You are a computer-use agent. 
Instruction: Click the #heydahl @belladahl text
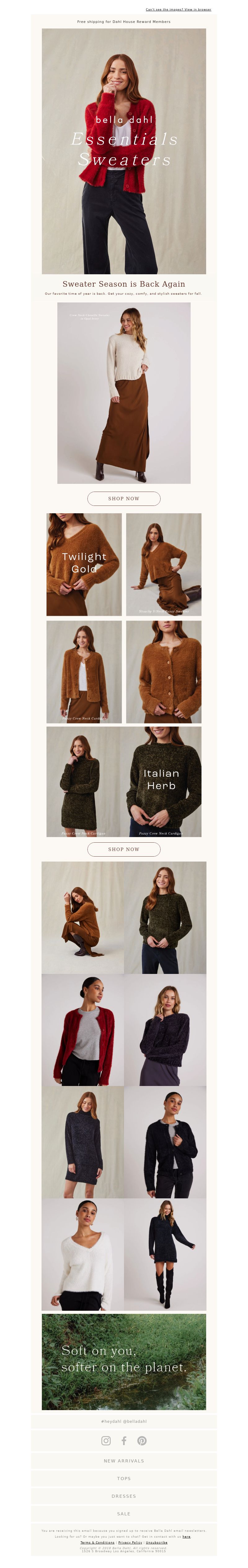pos(124,1421)
